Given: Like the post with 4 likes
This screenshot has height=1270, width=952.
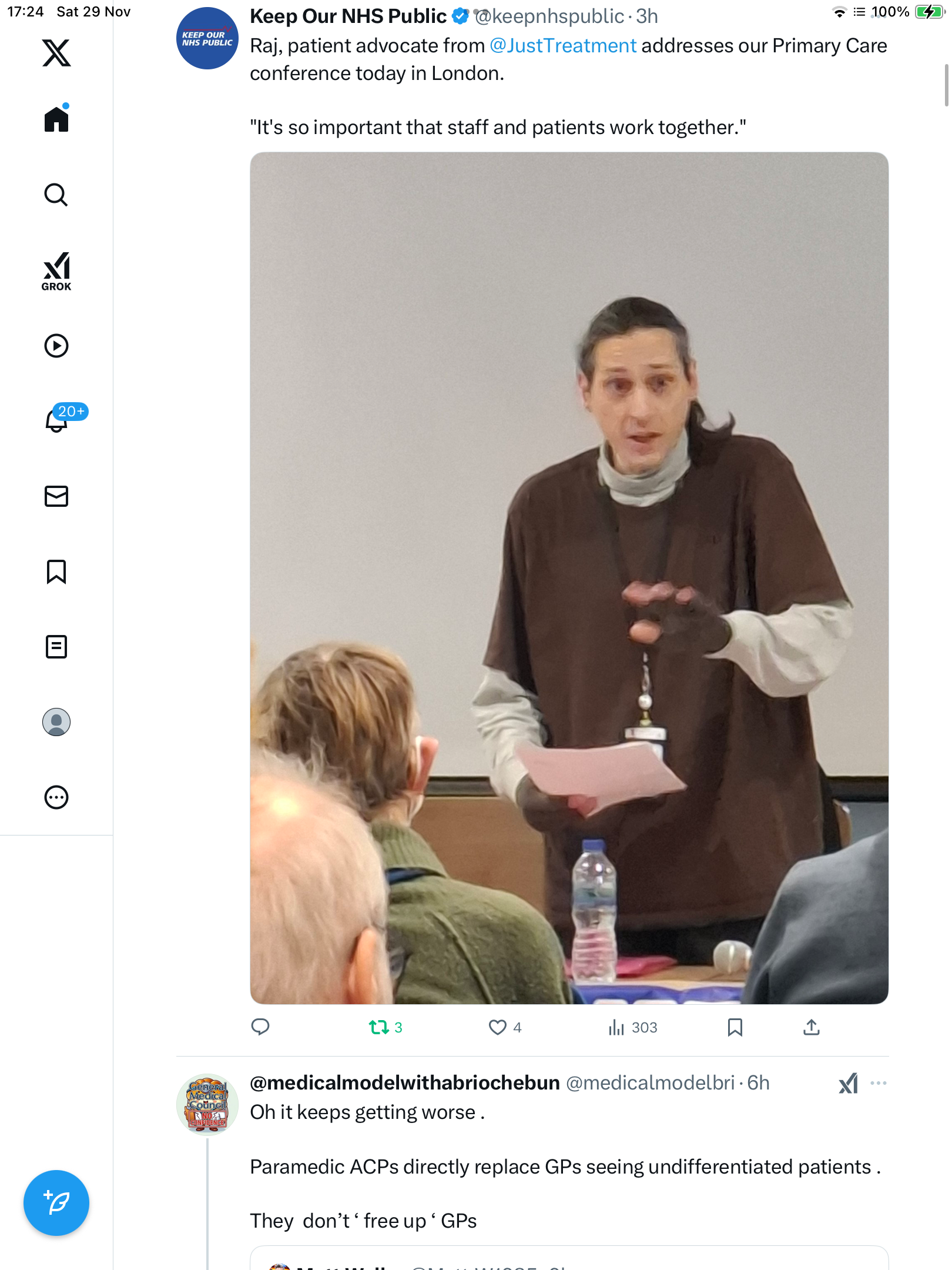Looking at the screenshot, I should 505,1027.
